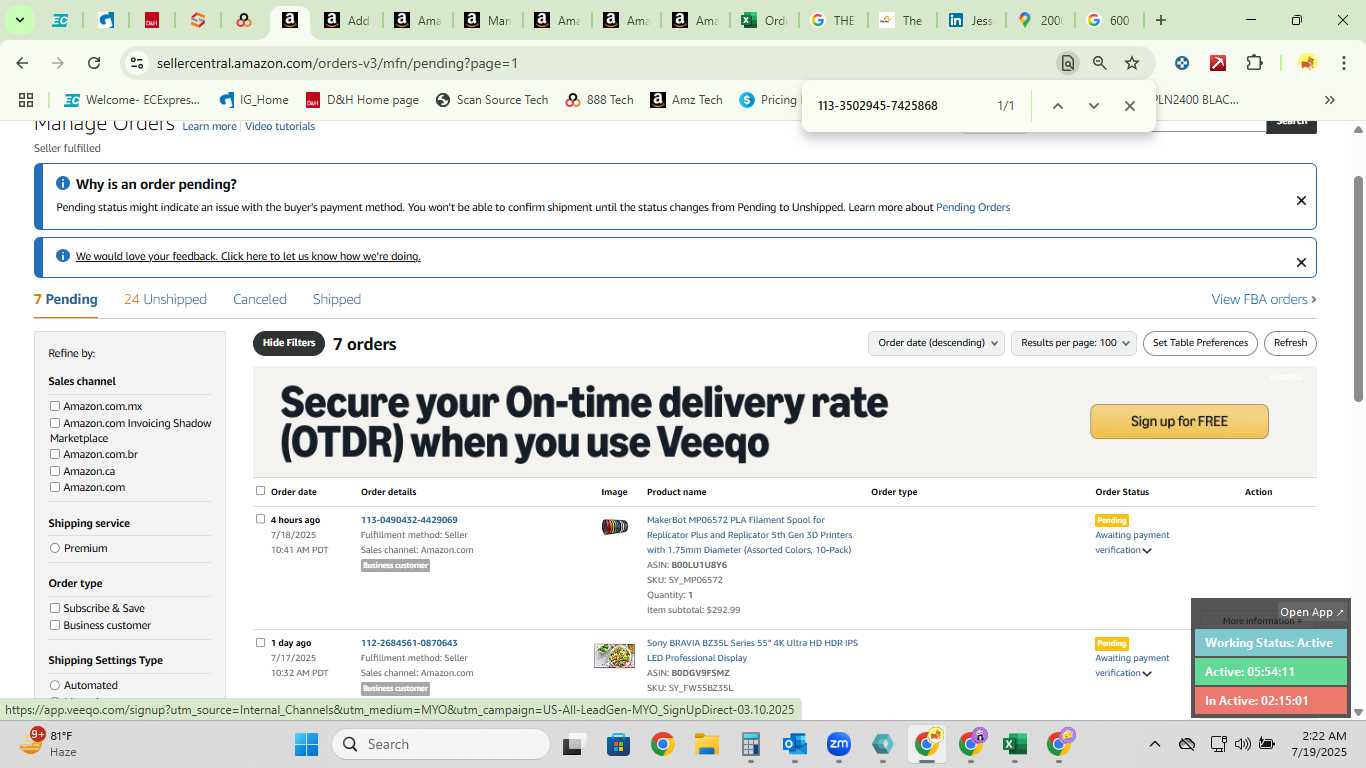The width and height of the screenshot is (1366, 768).
Task: Go back to the previous page
Action: pyautogui.click(x=22, y=63)
